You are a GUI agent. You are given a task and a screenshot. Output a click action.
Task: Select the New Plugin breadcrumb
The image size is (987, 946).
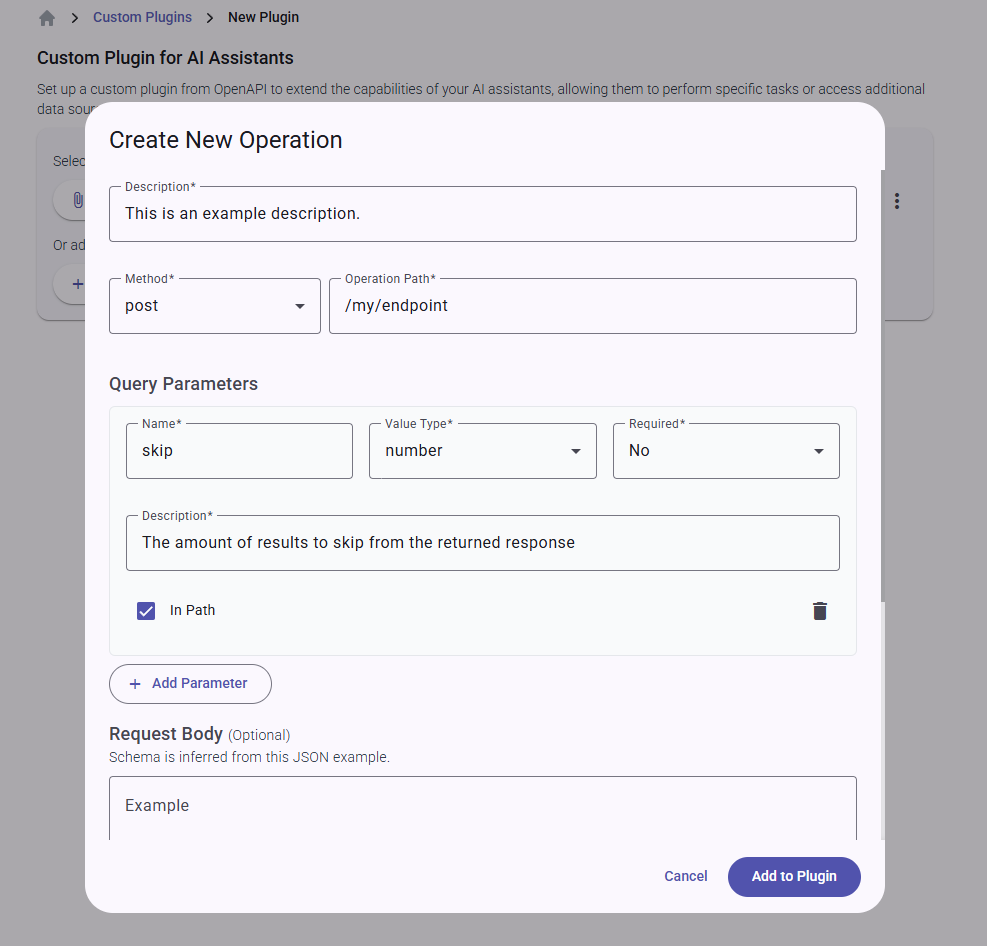tap(263, 17)
